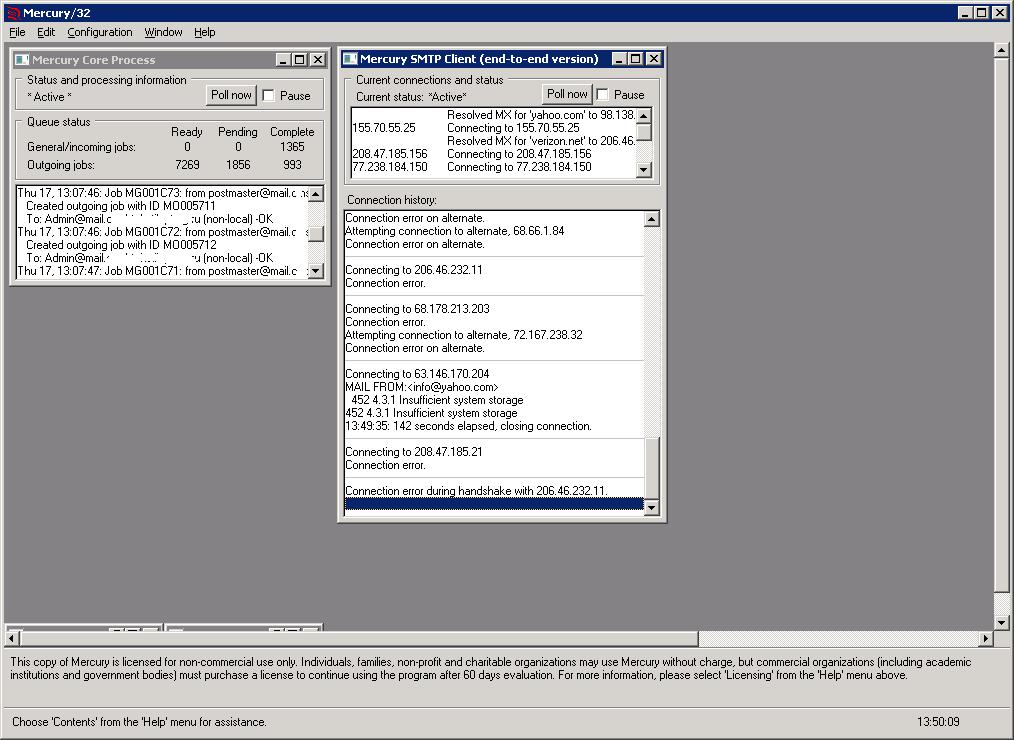
Task: Open the File menu
Action: coord(17,32)
